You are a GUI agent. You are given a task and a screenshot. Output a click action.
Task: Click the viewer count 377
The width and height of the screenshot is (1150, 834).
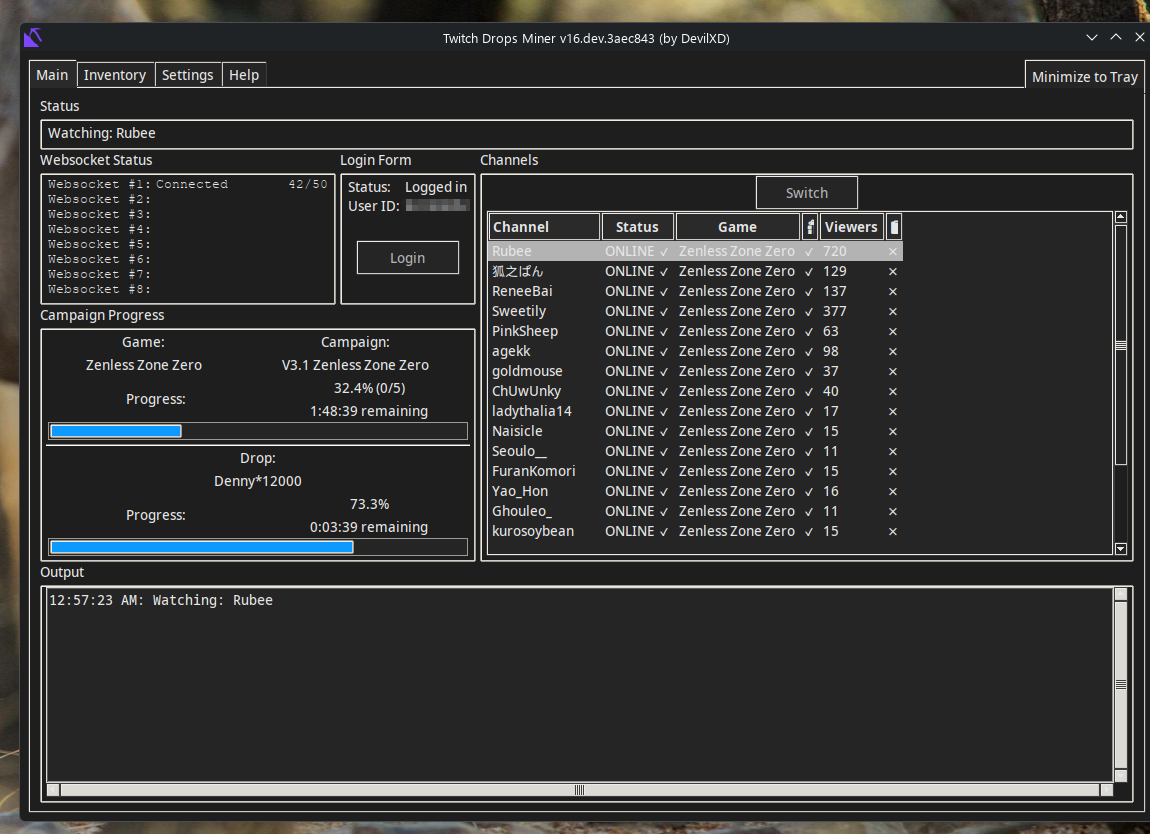[835, 312]
